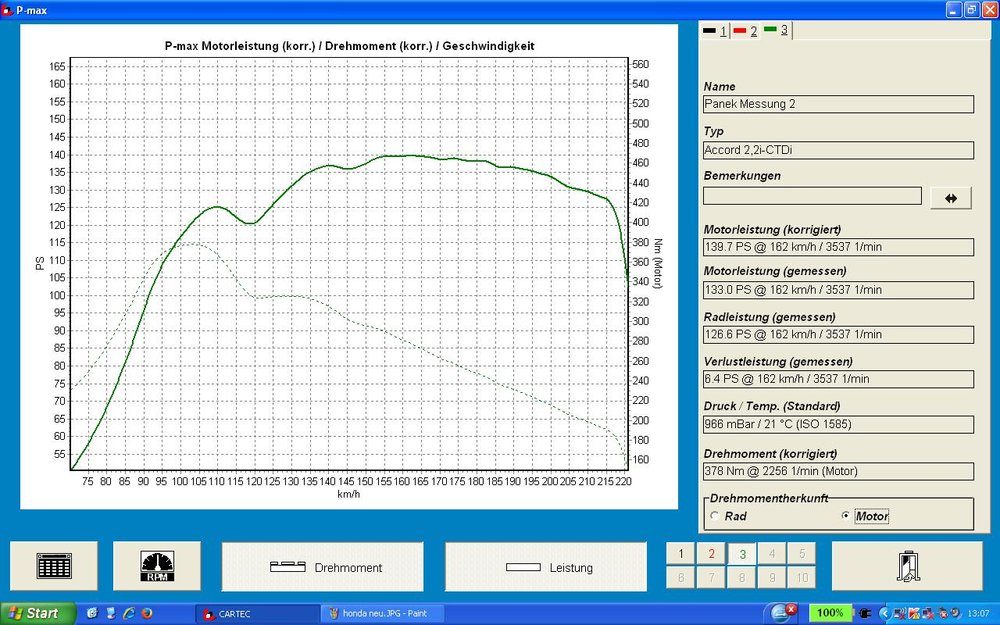Restore down the P-max window
Viewport: 1000px width, 625px height.
[971, 10]
